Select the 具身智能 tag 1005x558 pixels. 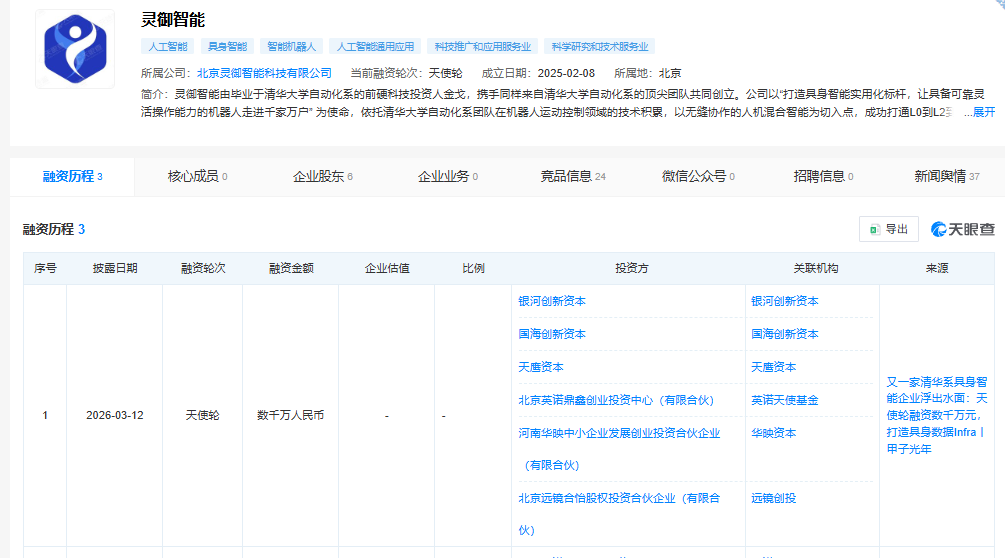click(x=226, y=46)
